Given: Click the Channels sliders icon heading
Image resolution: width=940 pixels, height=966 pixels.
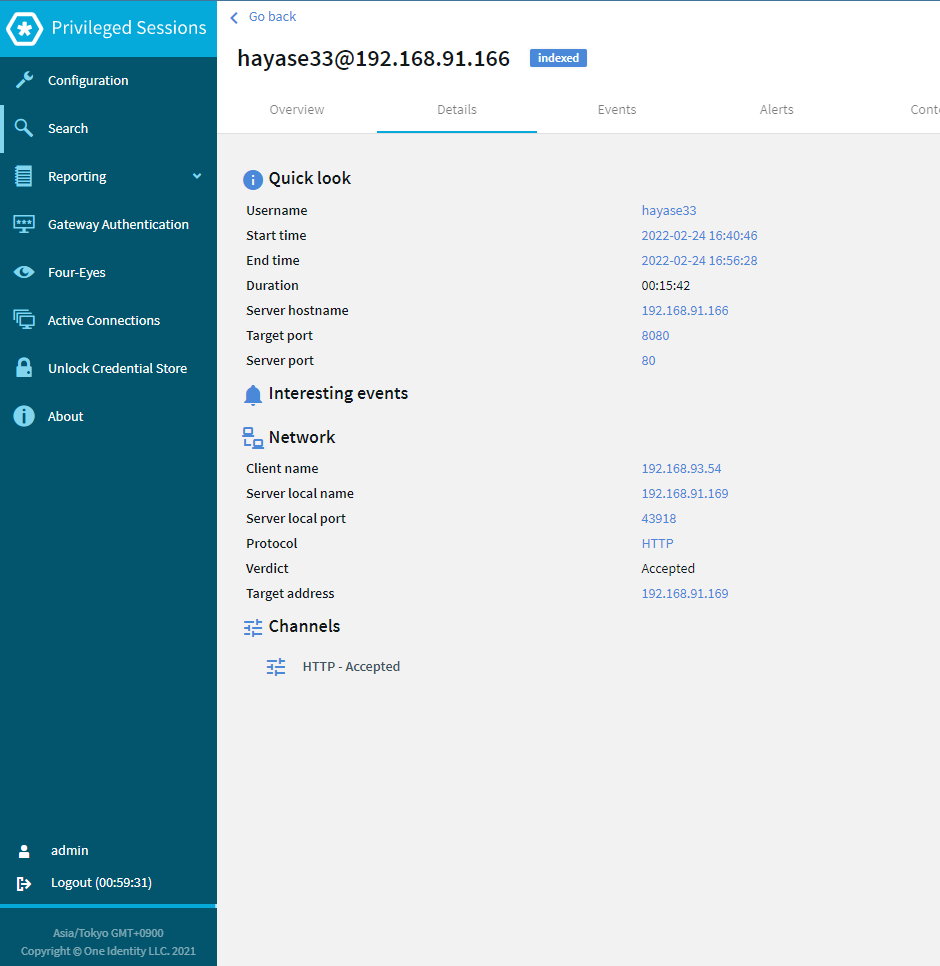Looking at the screenshot, I should point(253,627).
